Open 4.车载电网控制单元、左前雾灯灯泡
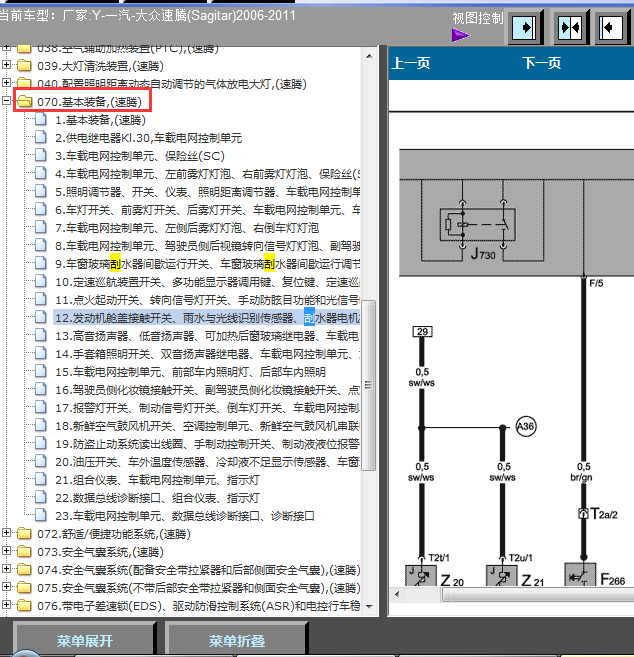 (207, 174)
